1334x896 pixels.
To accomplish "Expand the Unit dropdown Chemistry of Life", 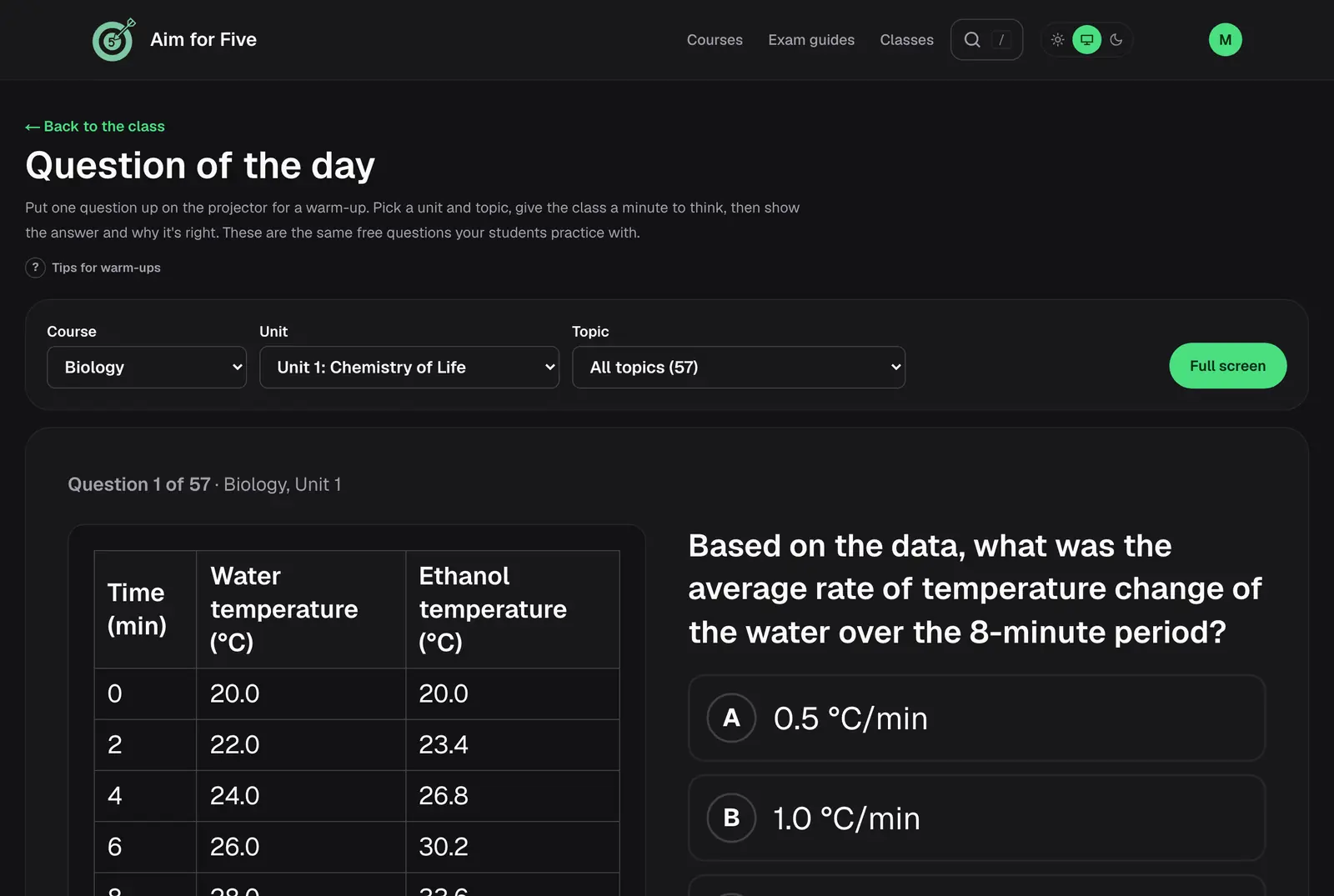I will tap(409, 368).
